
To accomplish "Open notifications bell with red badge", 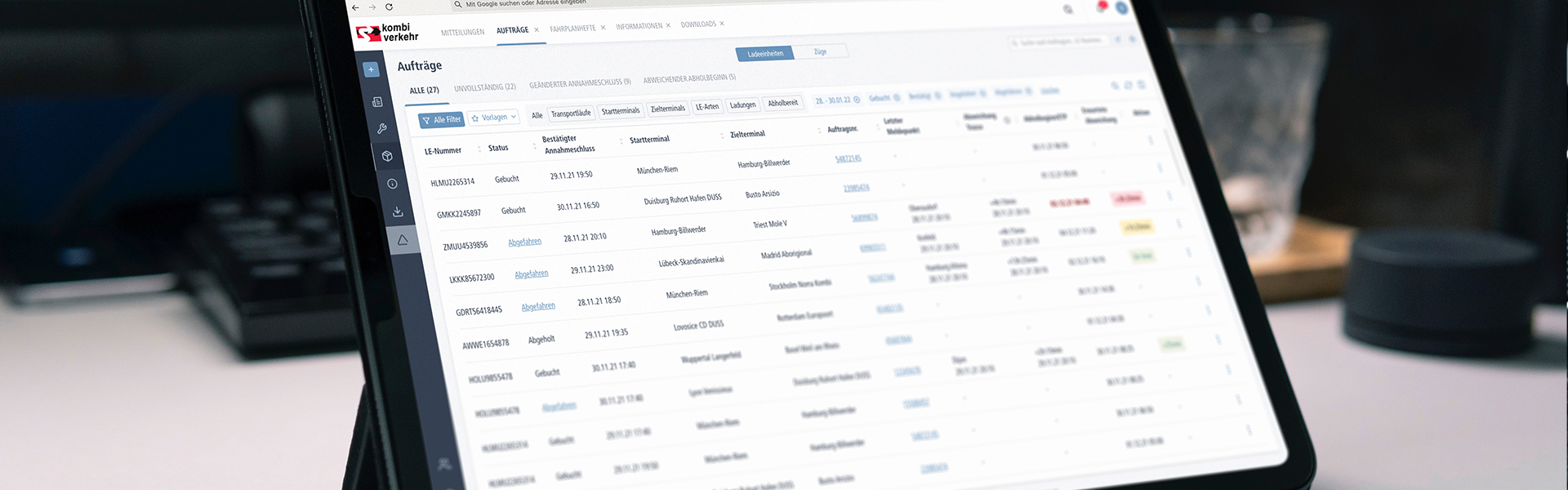I will click(1102, 7).
